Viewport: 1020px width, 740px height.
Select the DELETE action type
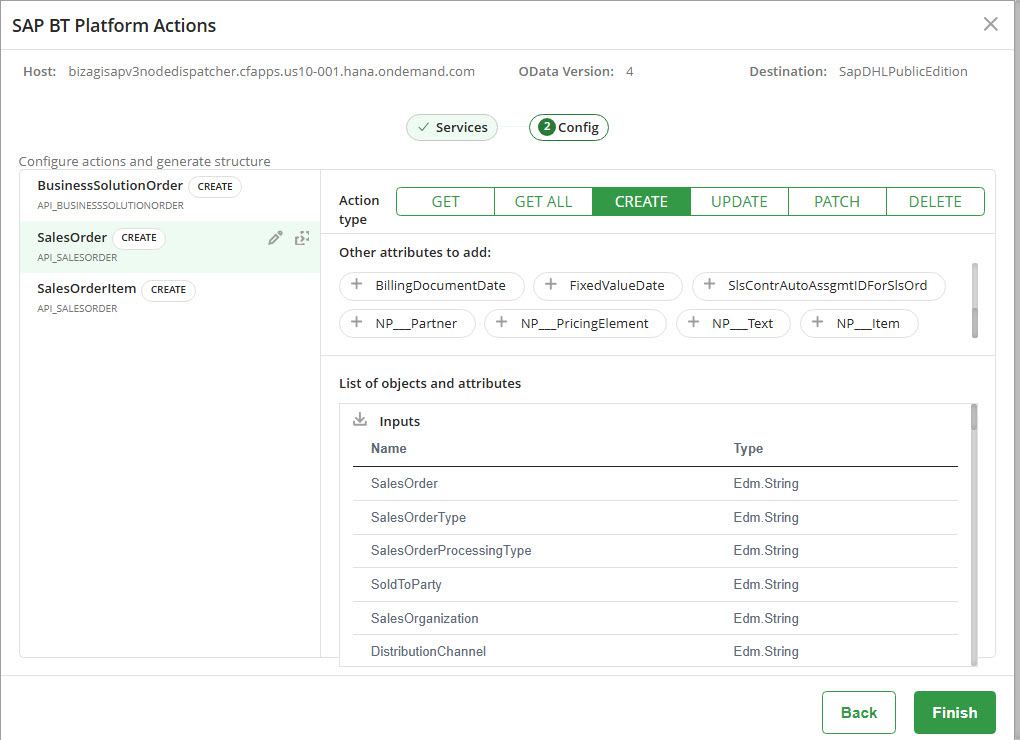pyautogui.click(x=935, y=202)
